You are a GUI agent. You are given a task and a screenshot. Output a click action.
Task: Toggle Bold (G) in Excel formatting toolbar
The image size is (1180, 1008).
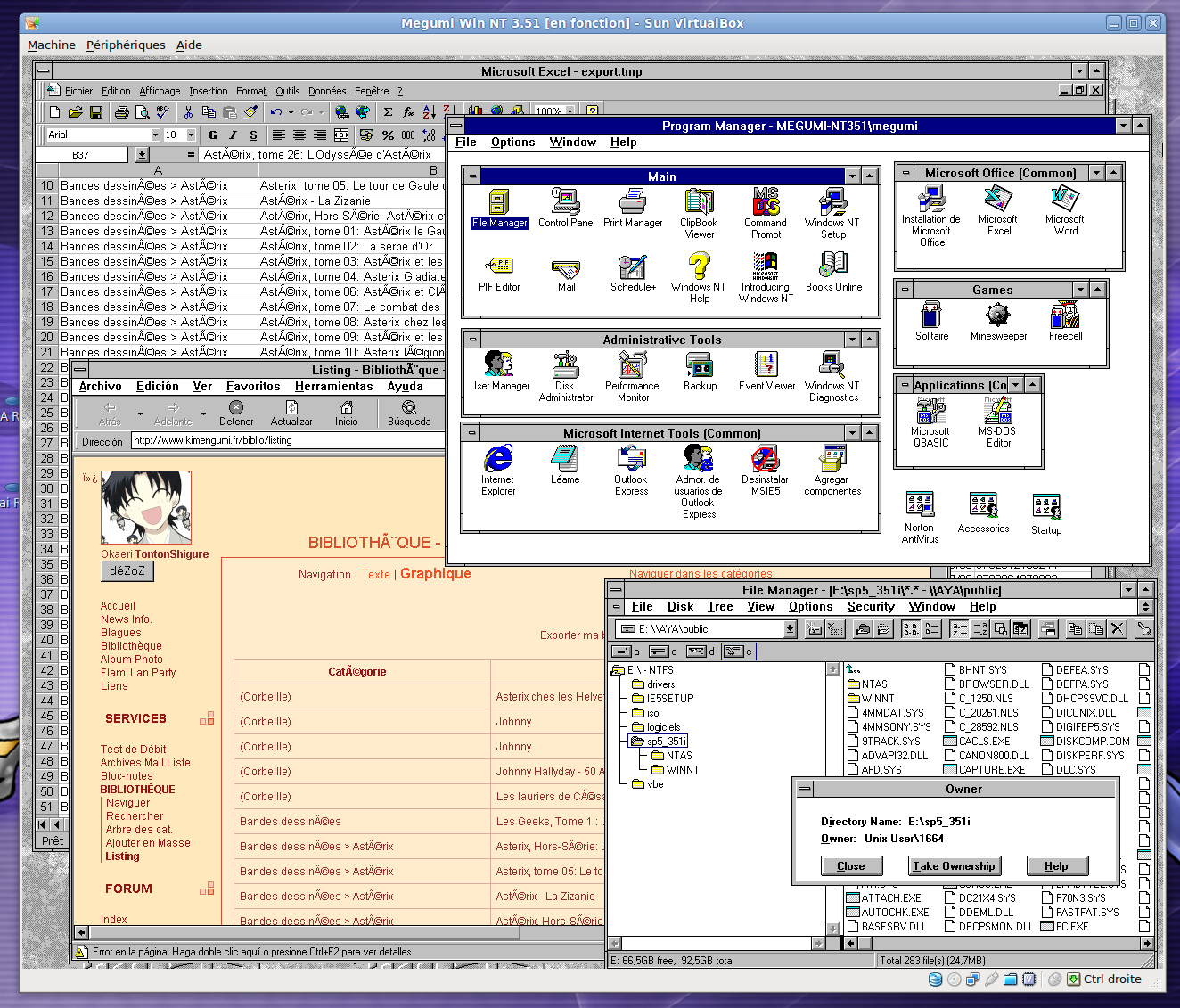[212, 135]
